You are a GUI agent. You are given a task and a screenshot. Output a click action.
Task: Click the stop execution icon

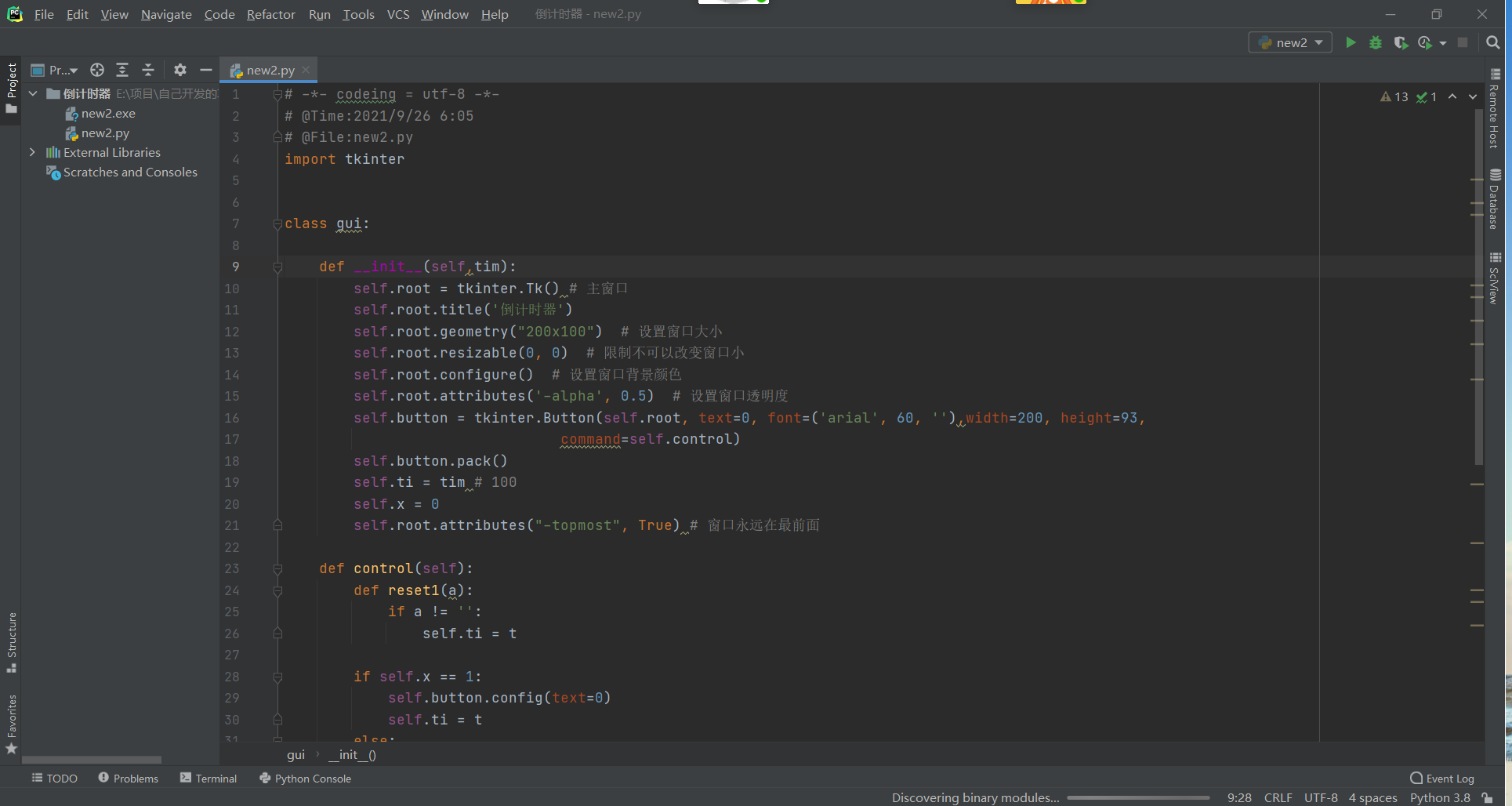point(1463,42)
